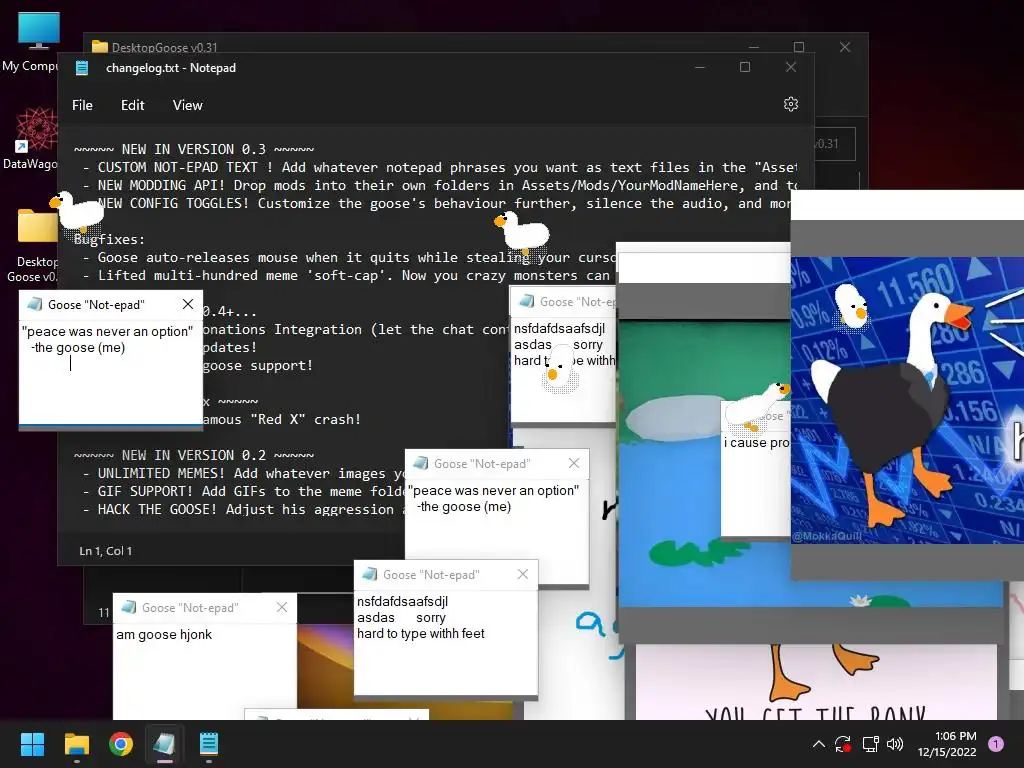Open network settings from the tray
Image resolution: width=1024 pixels, height=768 pixels.
pyautogui.click(x=870, y=744)
